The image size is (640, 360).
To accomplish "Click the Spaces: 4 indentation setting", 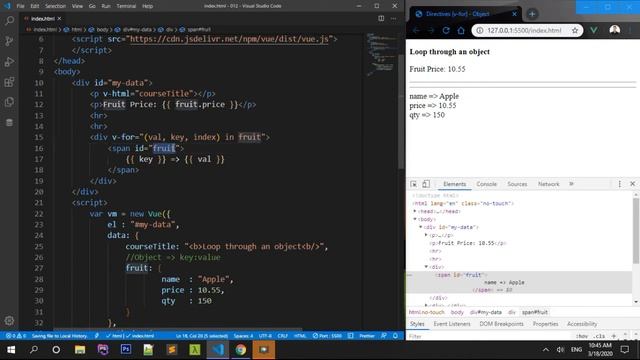I will tap(243, 336).
